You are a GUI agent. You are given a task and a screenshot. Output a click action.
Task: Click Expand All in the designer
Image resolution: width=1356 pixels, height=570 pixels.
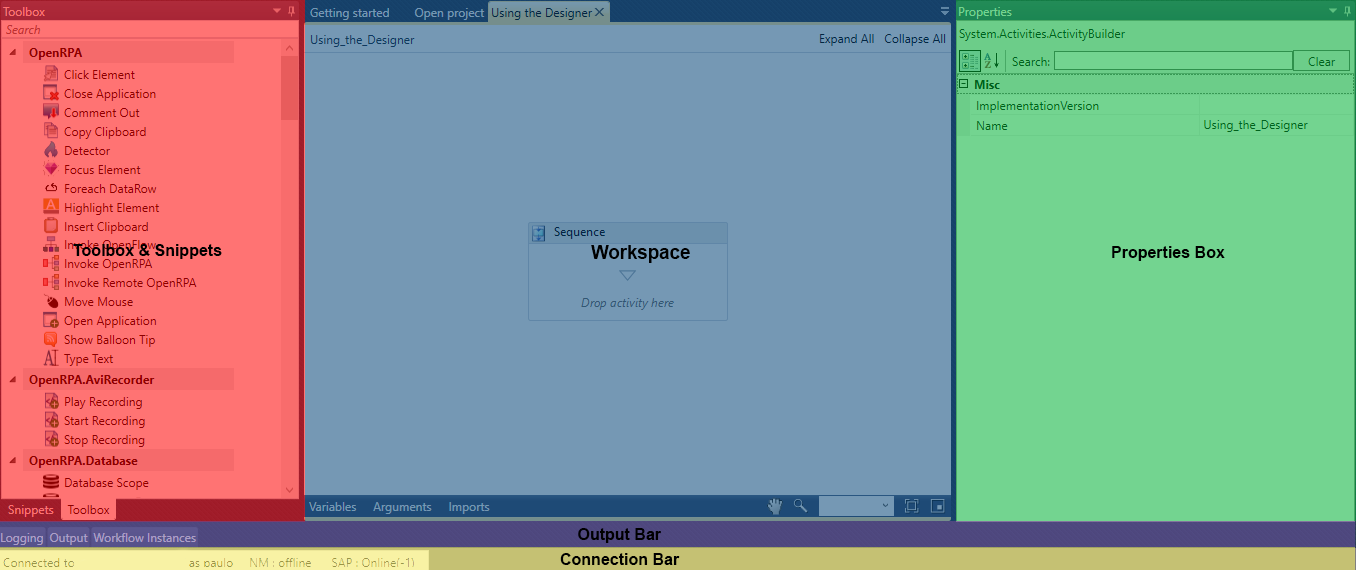point(846,39)
